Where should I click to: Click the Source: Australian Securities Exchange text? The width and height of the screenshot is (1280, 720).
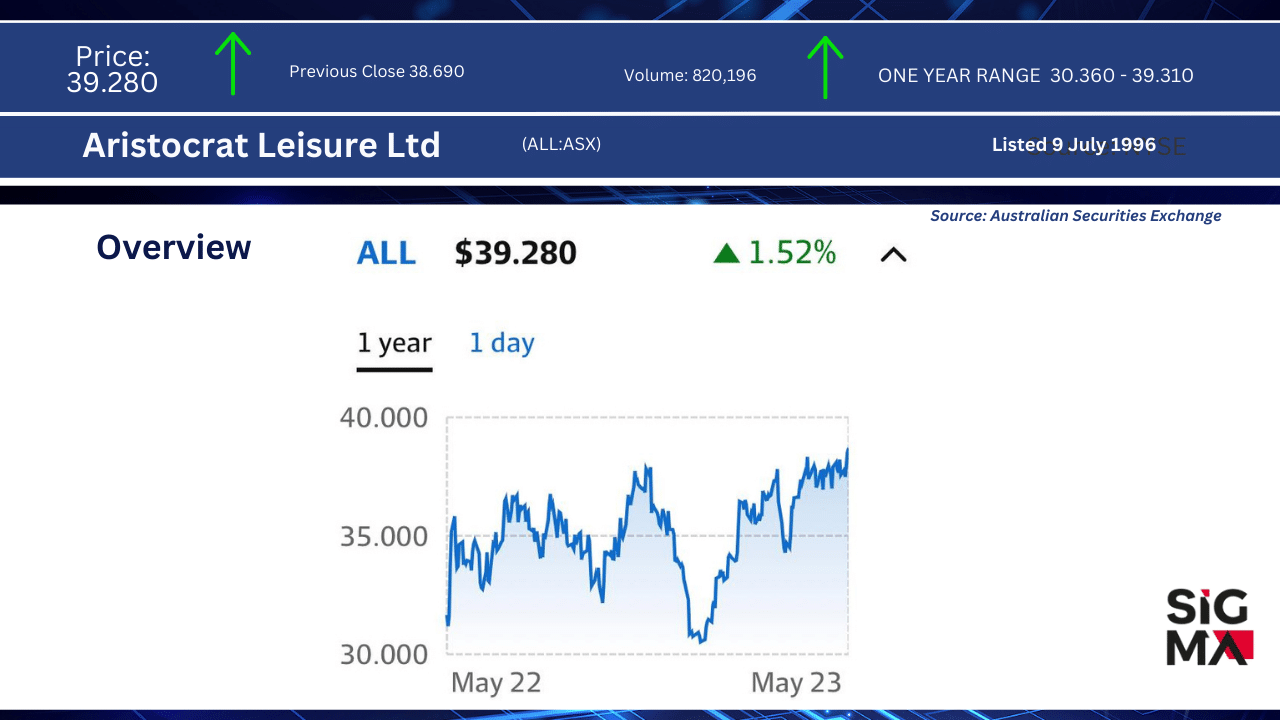pyautogui.click(x=1076, y=215)
